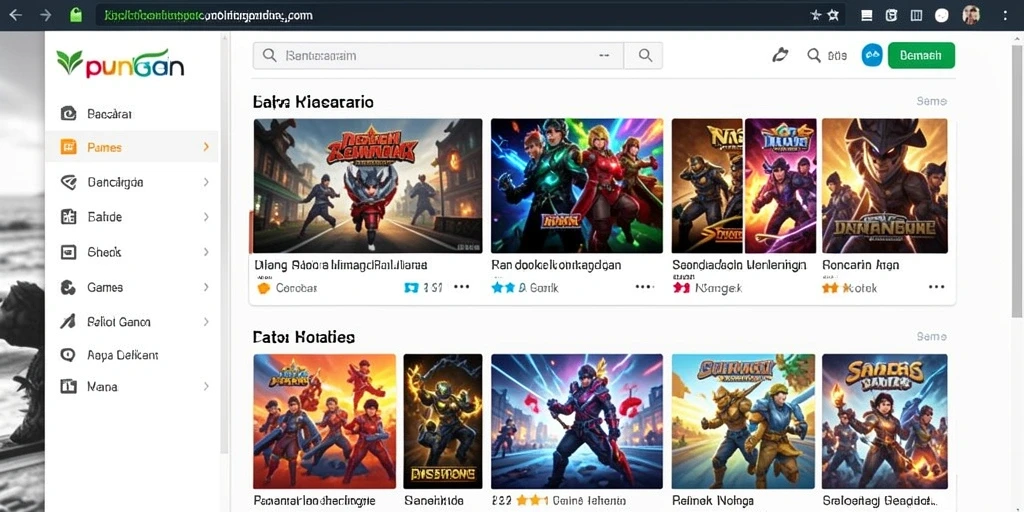Click the pungan site logo

click(x=120, y=63)
